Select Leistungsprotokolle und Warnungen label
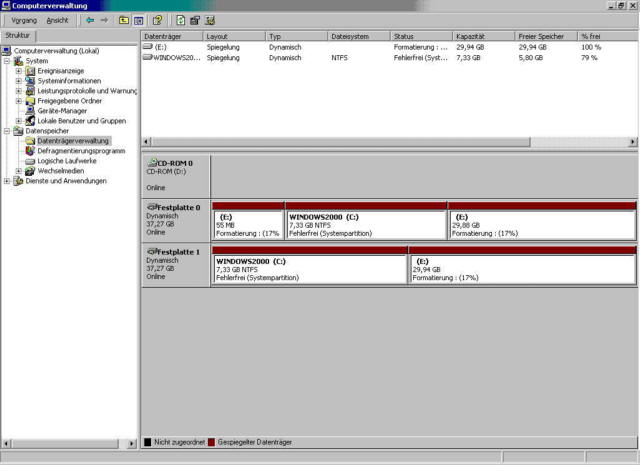 click(x=87, y=91)
